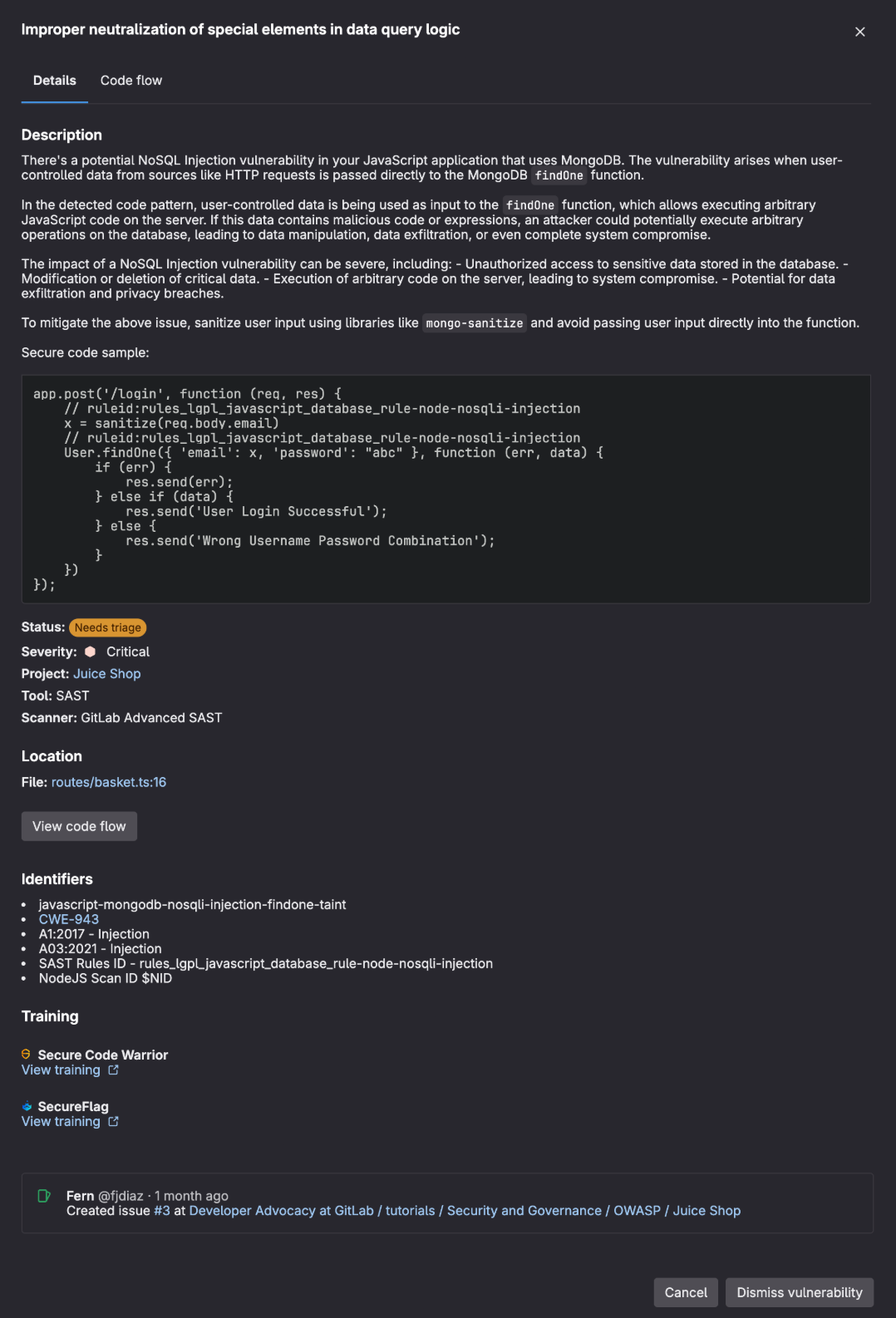Select the Details tab
The height and width of the screenshot is (1318, 896).
point(55,81)
